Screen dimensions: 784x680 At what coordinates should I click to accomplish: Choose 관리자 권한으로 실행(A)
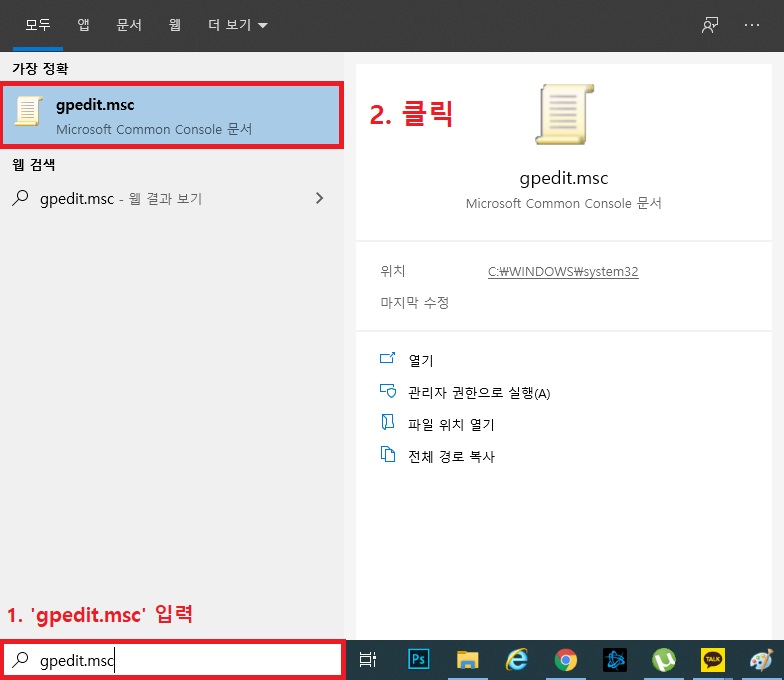click(x=479, y=392)
